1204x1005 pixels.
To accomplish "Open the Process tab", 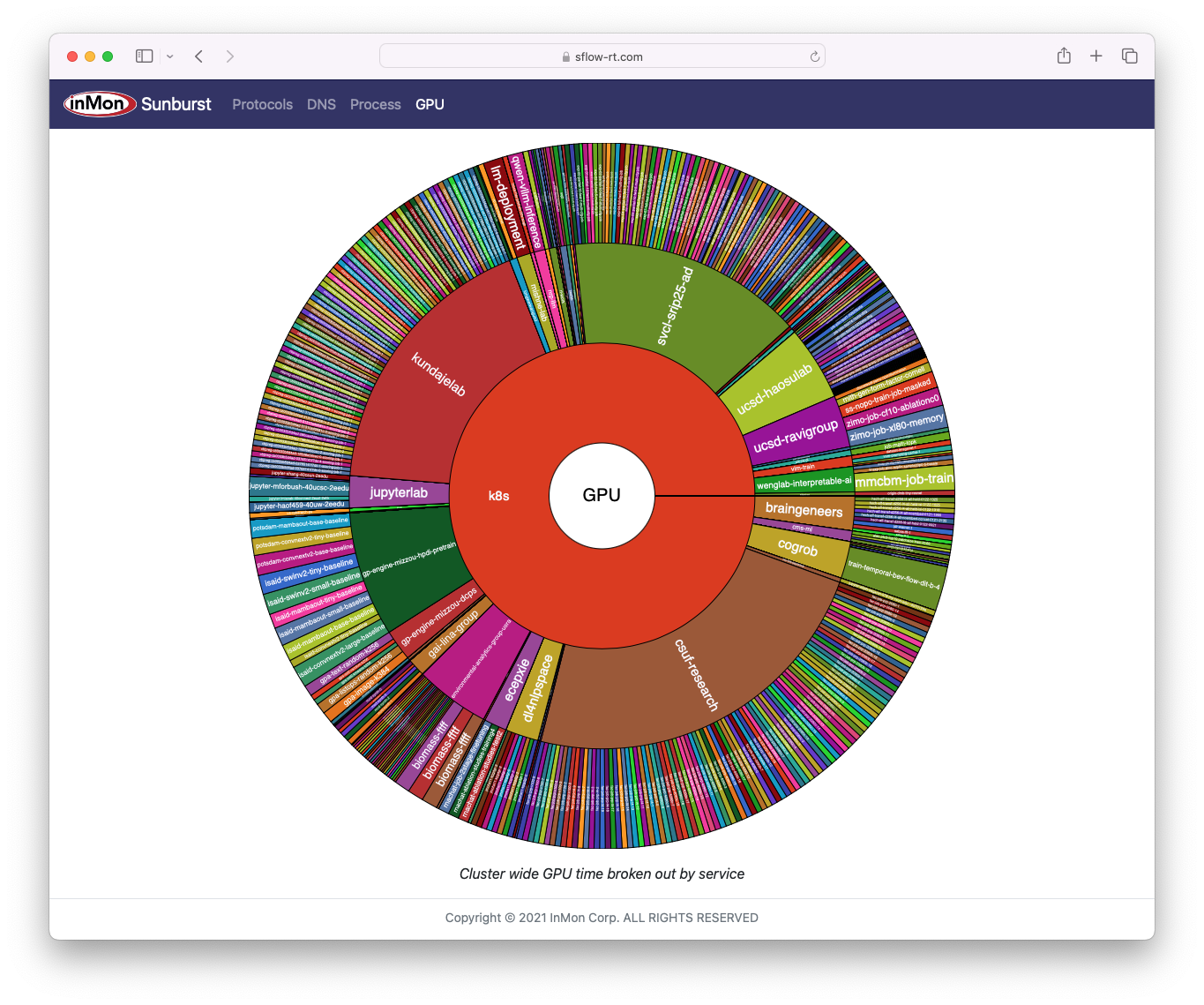I will click(x=375, y=104).
